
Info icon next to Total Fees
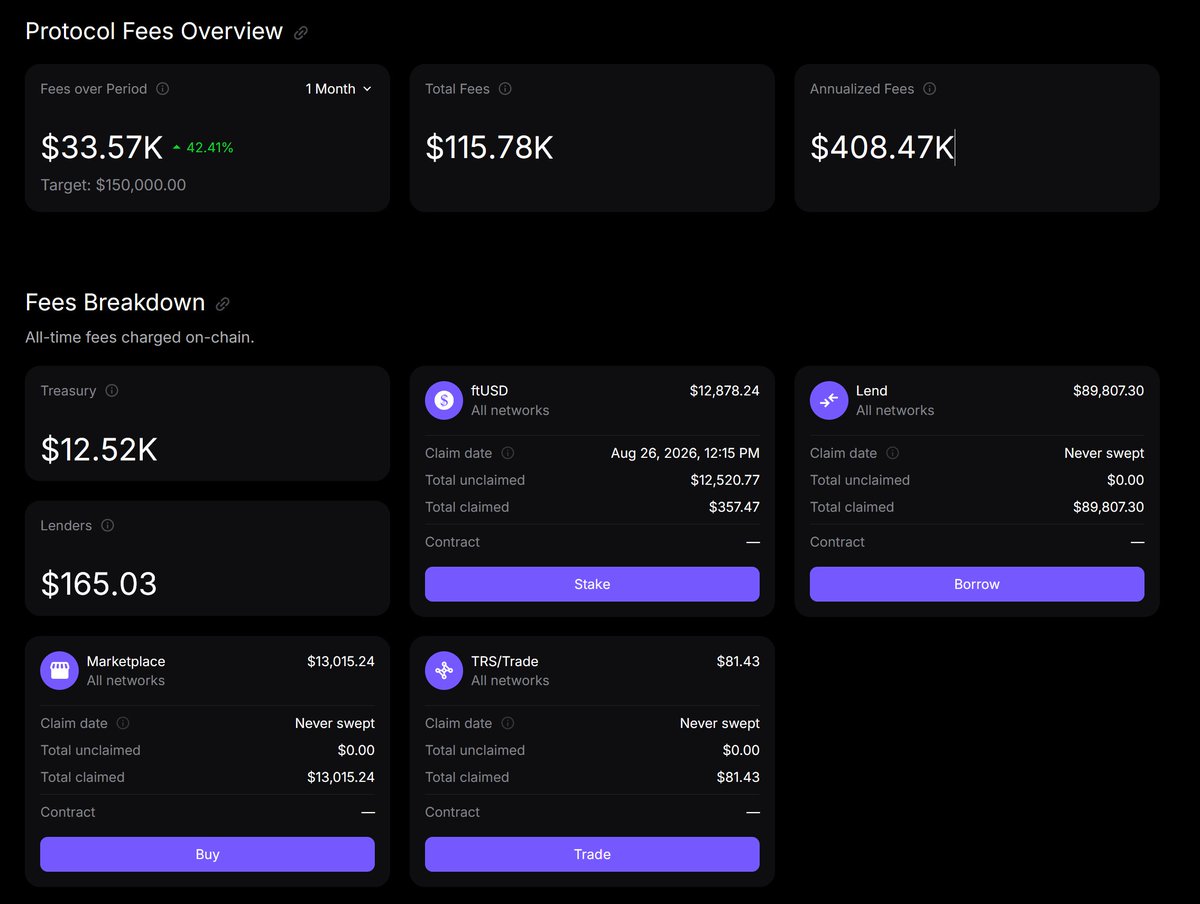click(505, 89)
